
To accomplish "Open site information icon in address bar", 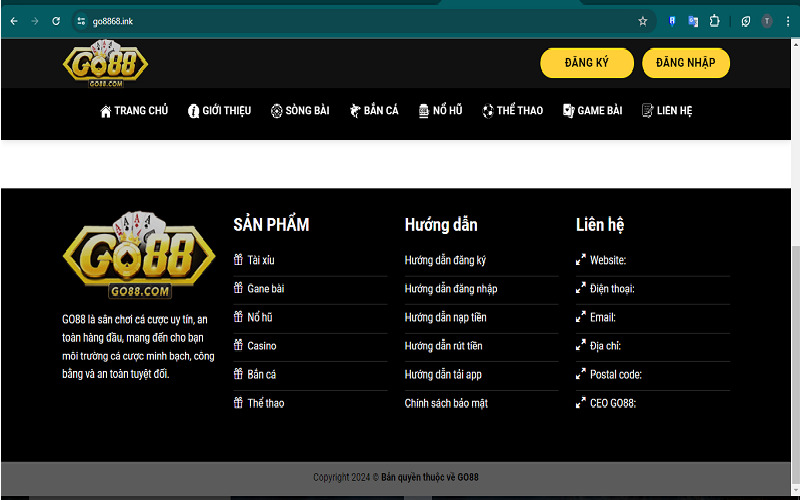I will point(81,21).
